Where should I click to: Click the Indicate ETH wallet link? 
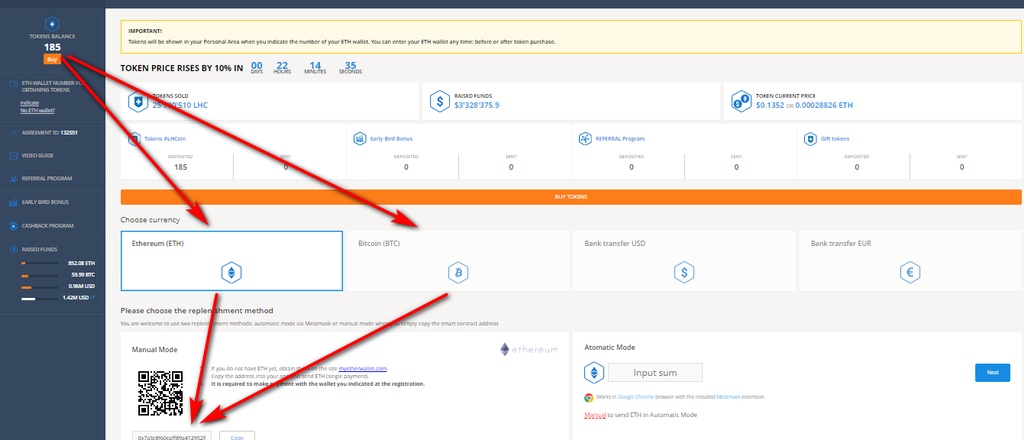[x=29, y=102]
